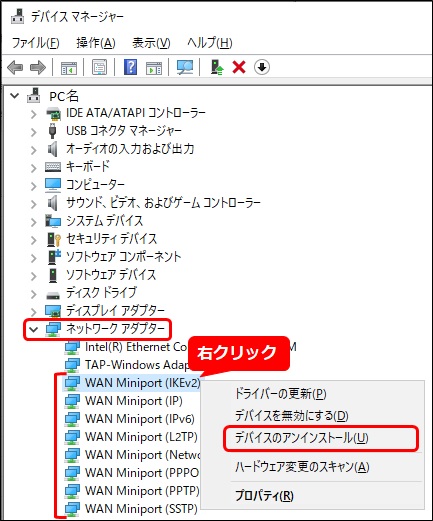Image resolution: width=433 pixels, height=521 pixels.
Task: Select プロパティ(R) in context menu
Action: [x=264, y=496]
